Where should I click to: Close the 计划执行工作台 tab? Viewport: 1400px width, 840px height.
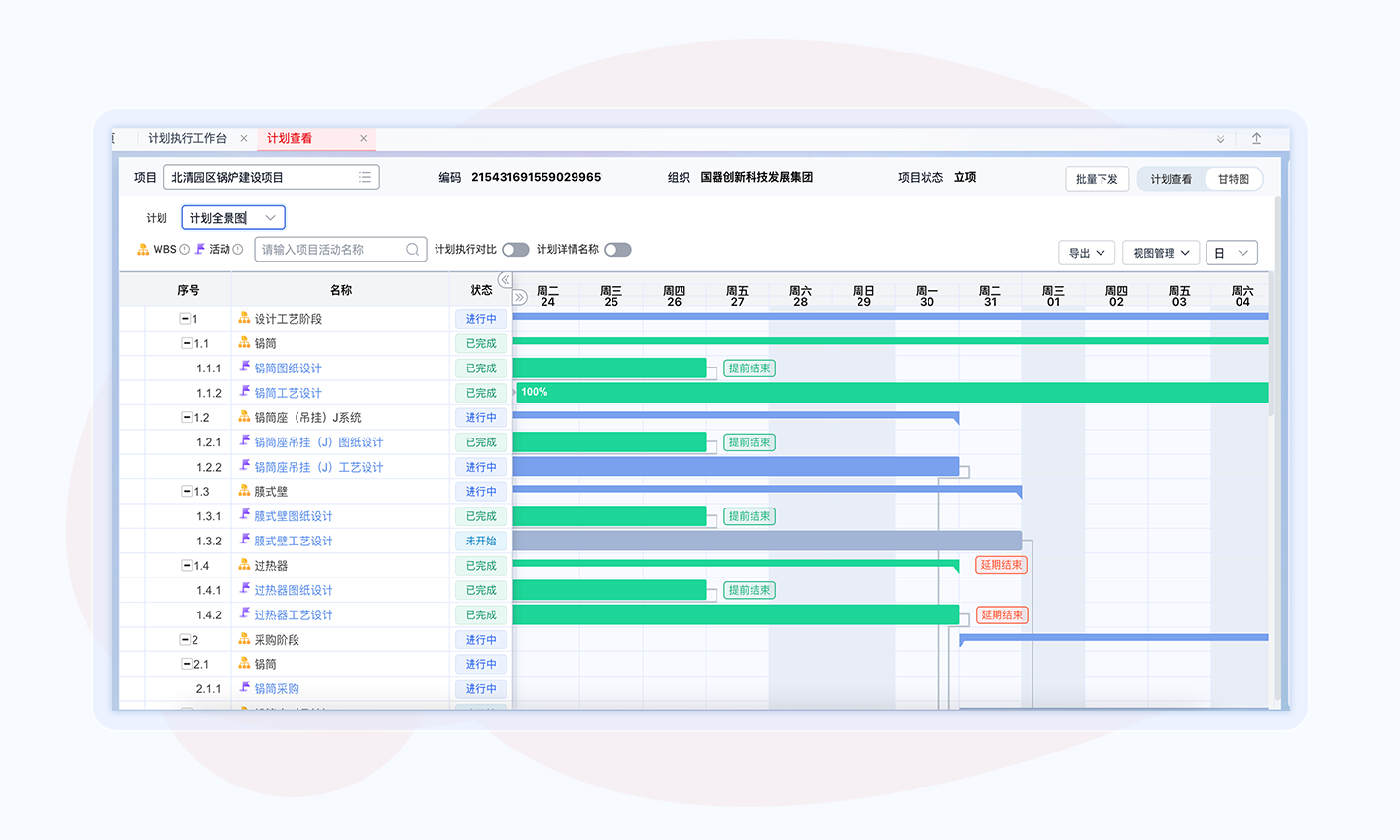click(x=244, y=139)
